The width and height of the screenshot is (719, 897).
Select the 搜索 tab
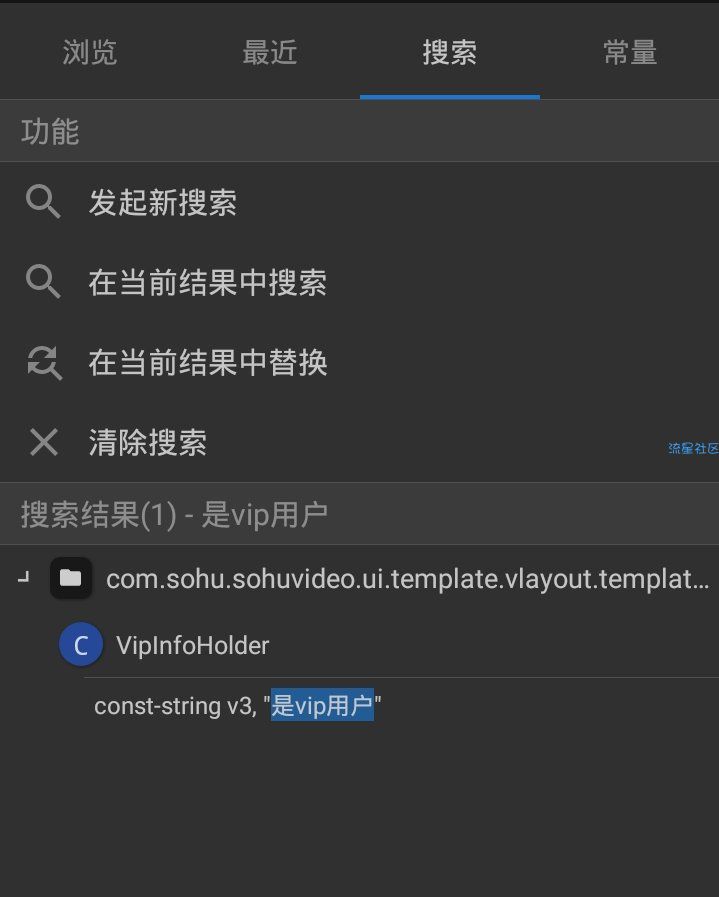pyautogui.click(x=450, y=53)
